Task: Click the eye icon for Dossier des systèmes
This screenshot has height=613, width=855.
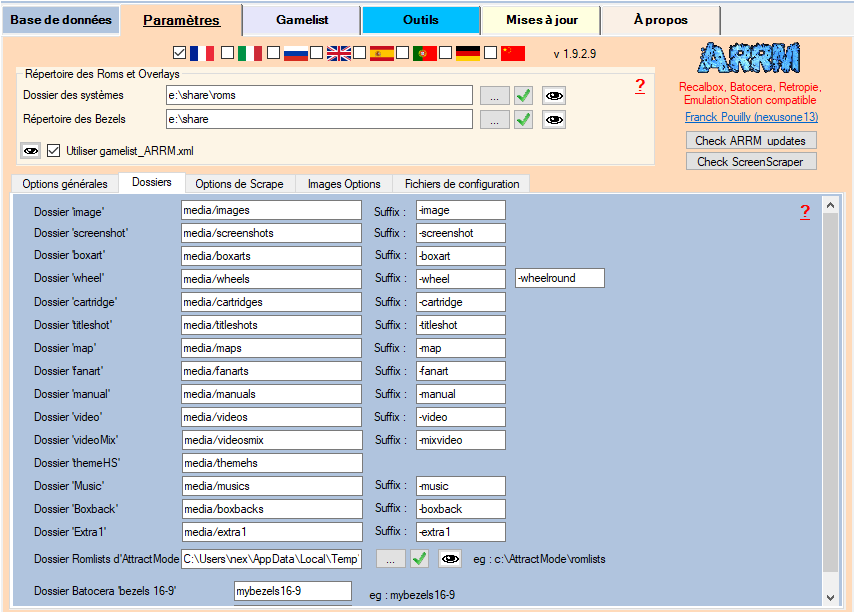Action: [554, 96]
